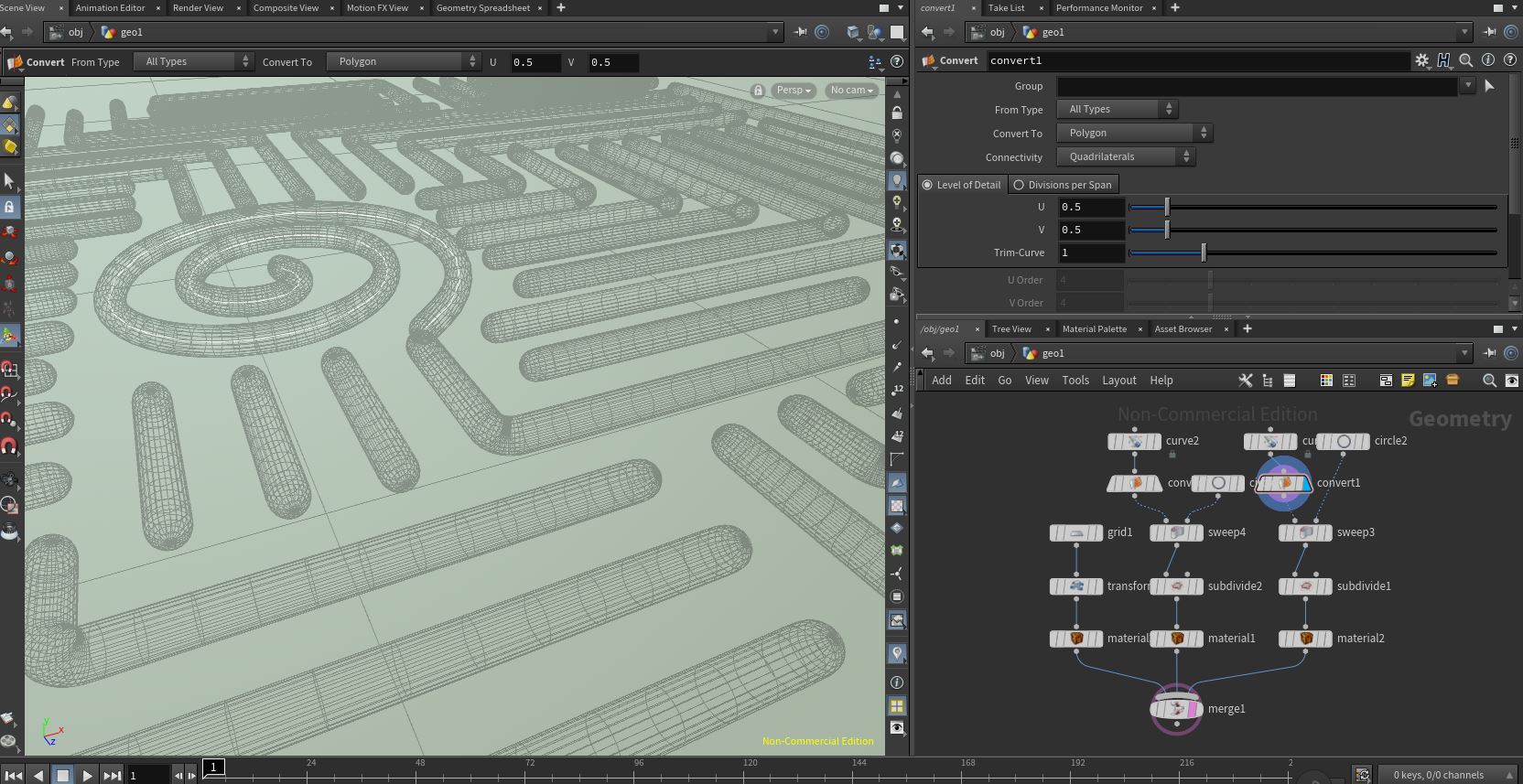Click the viewport help question mark icon
Image resolution: width=1523 pixels, height=784 pixels.
click(897, 62)
